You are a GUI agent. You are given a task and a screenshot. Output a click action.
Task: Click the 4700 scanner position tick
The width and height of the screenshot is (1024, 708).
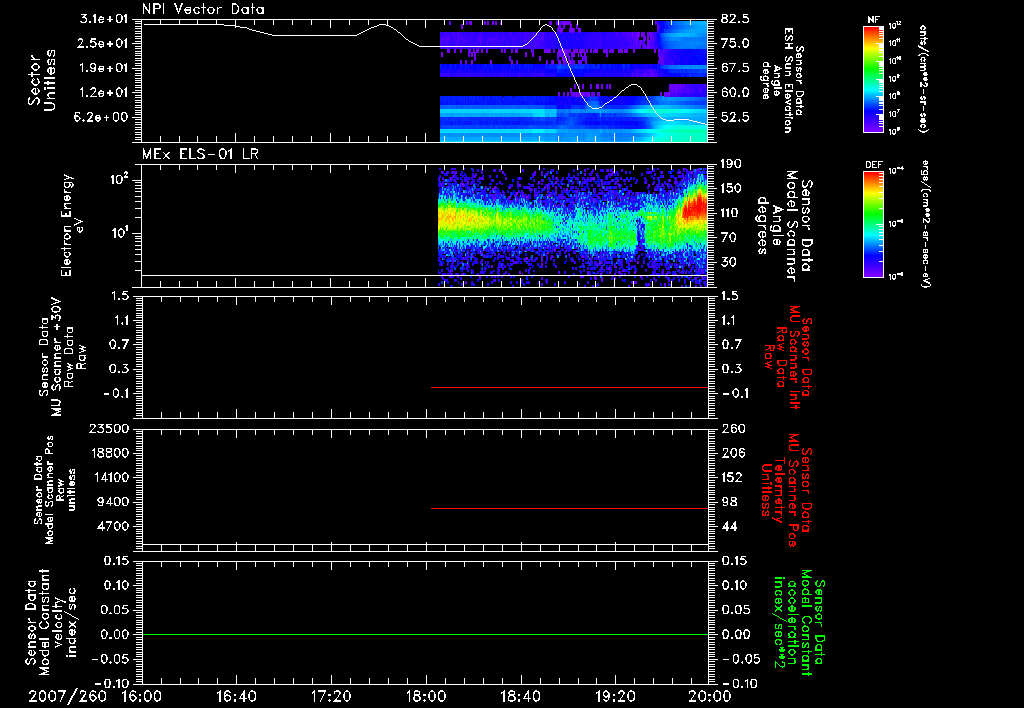(x=114, y=526)
